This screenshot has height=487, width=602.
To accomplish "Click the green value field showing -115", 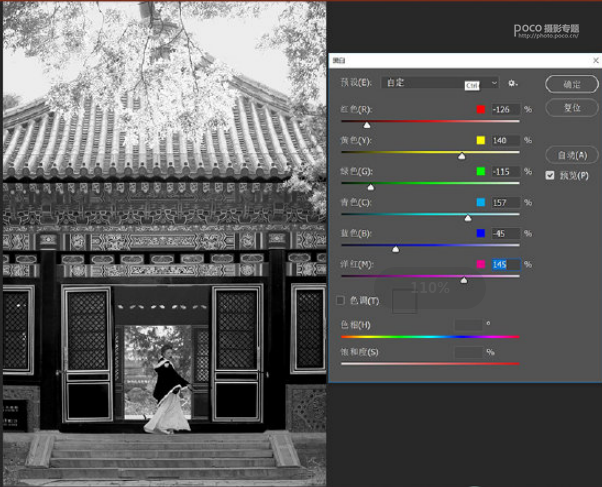I will point(506,172).
